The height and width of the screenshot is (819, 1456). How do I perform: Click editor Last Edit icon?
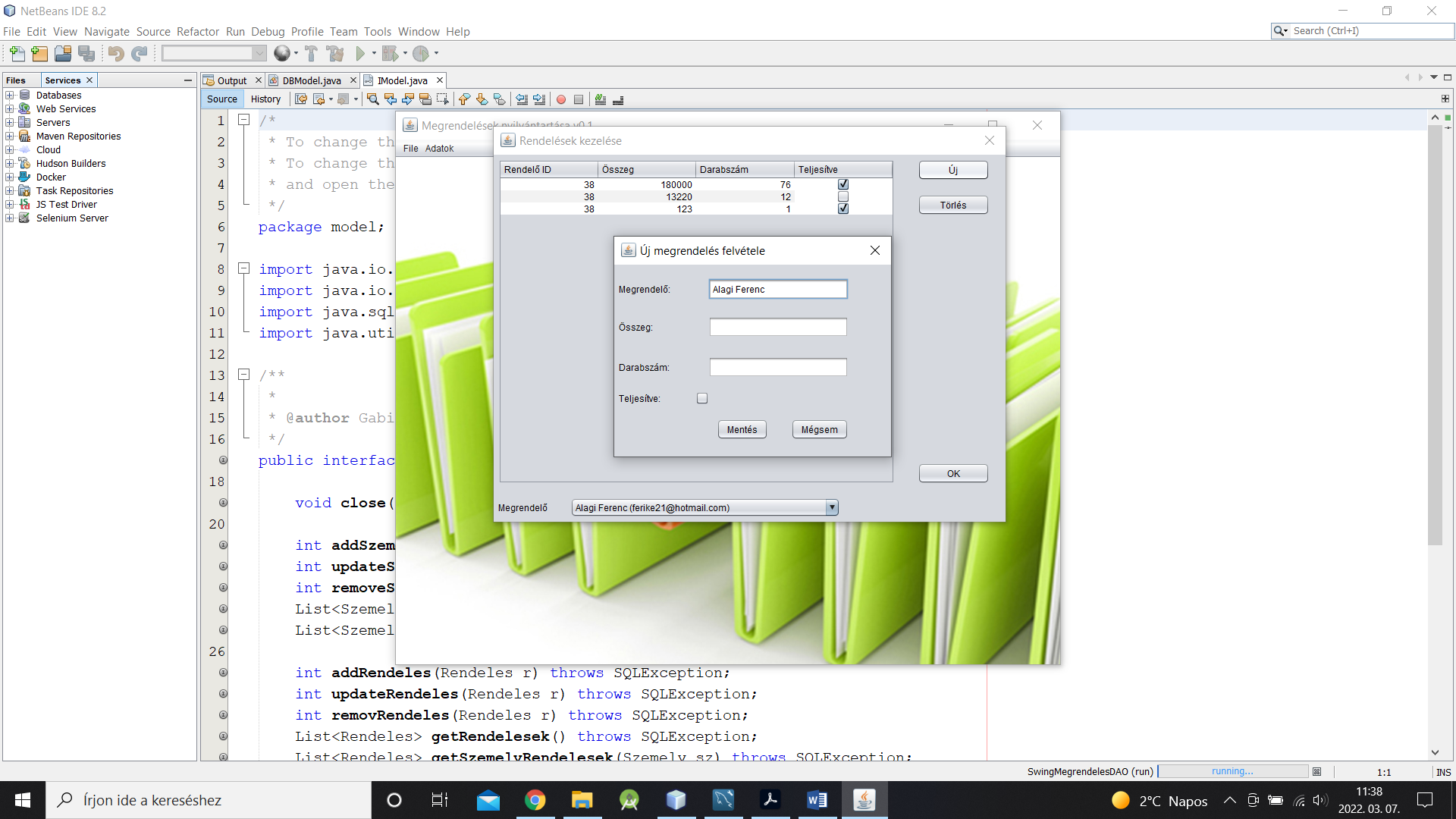coord(301,99)
